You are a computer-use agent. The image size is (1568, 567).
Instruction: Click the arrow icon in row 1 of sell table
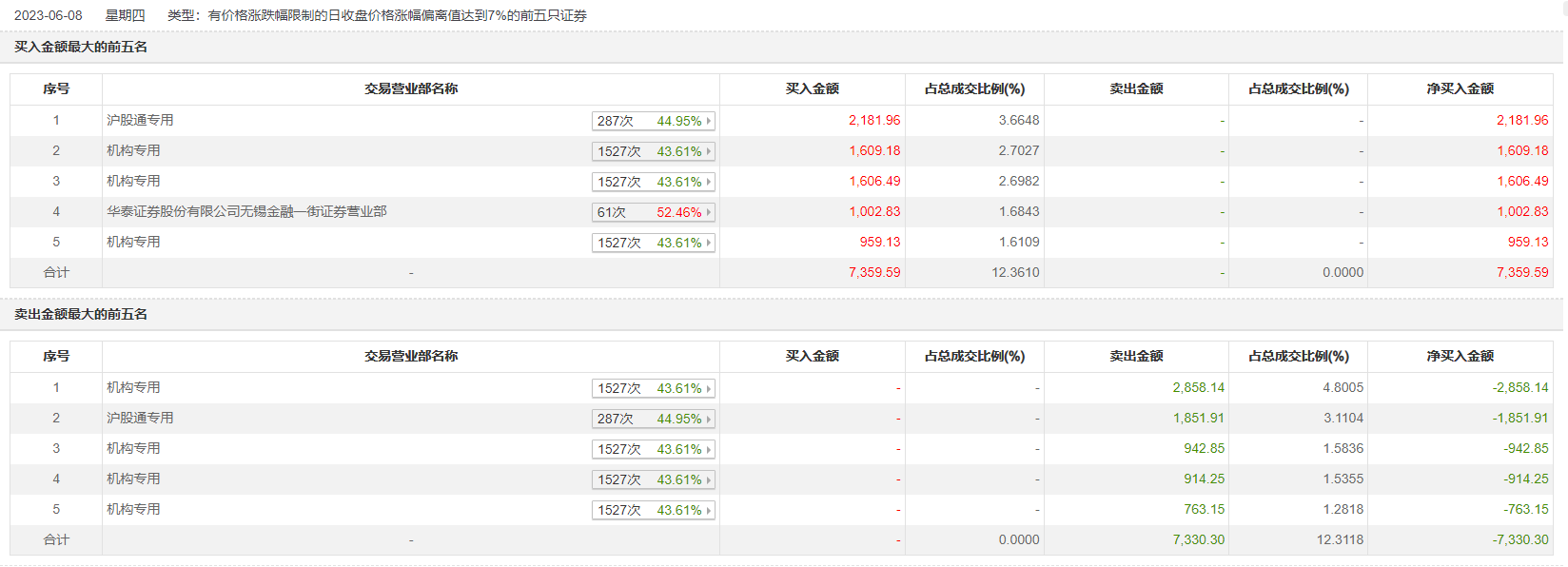[709, 388]
